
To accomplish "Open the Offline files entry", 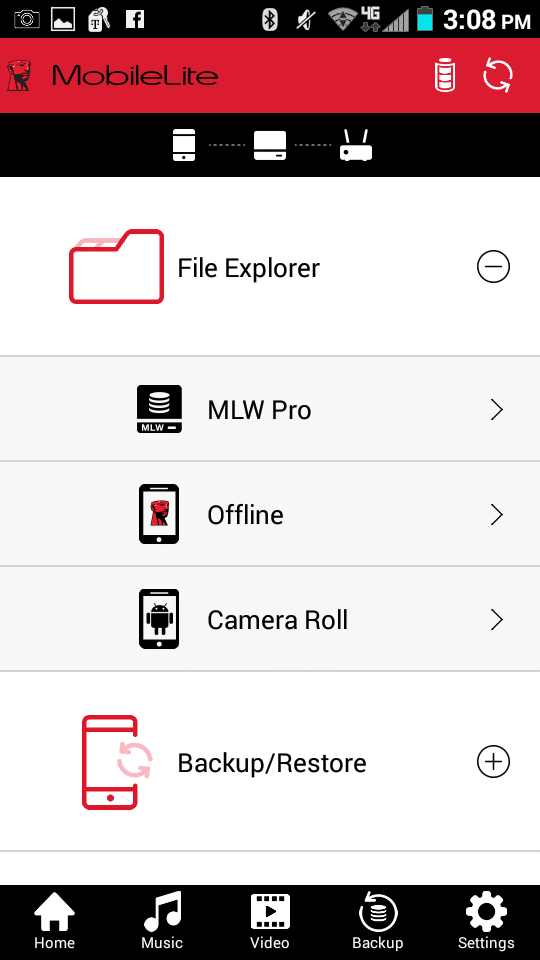I will pyautogui.click(x=270, y=514).
